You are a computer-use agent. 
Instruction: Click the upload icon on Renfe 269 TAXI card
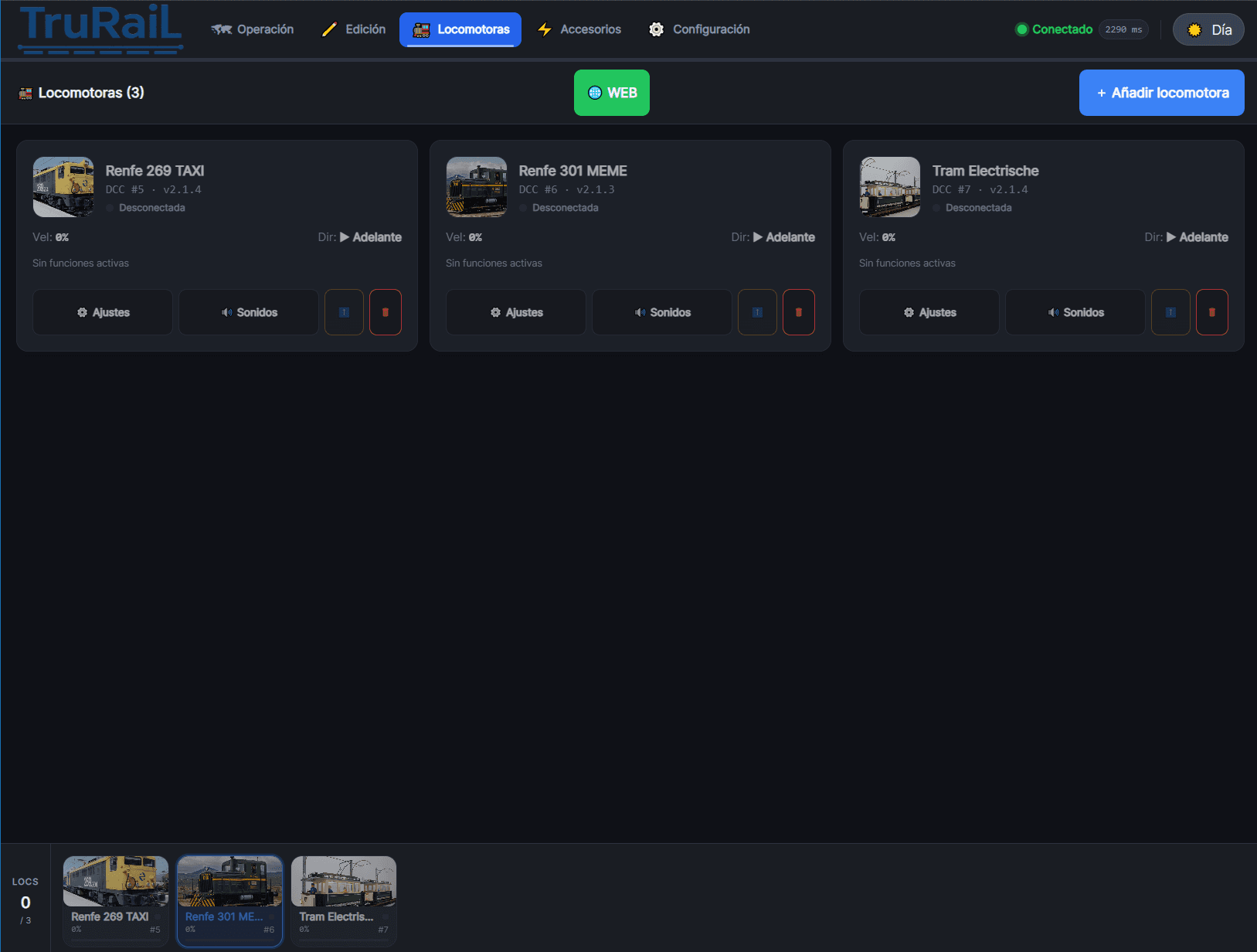pyautogui.click(x=344, y=312)
